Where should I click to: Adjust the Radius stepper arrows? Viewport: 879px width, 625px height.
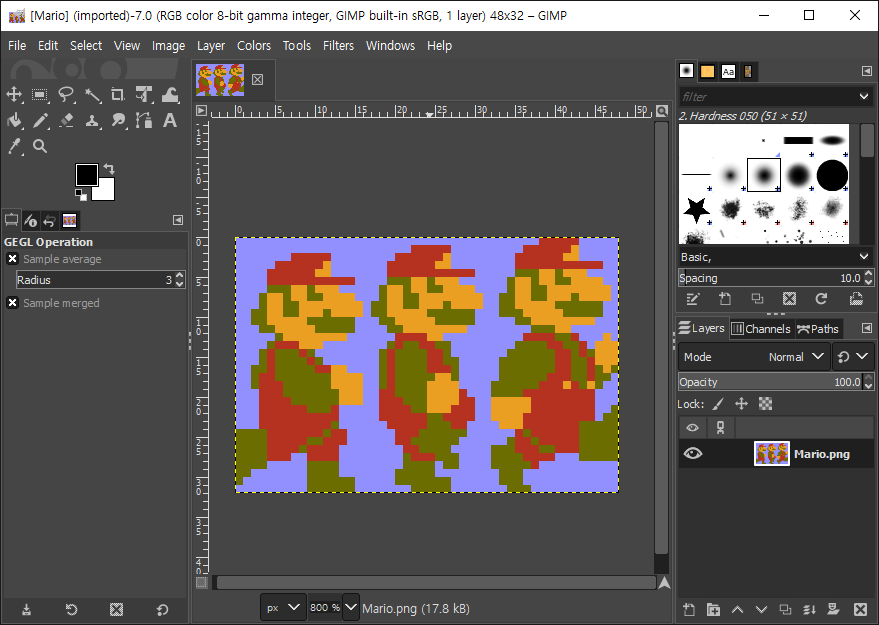[179, 280]
